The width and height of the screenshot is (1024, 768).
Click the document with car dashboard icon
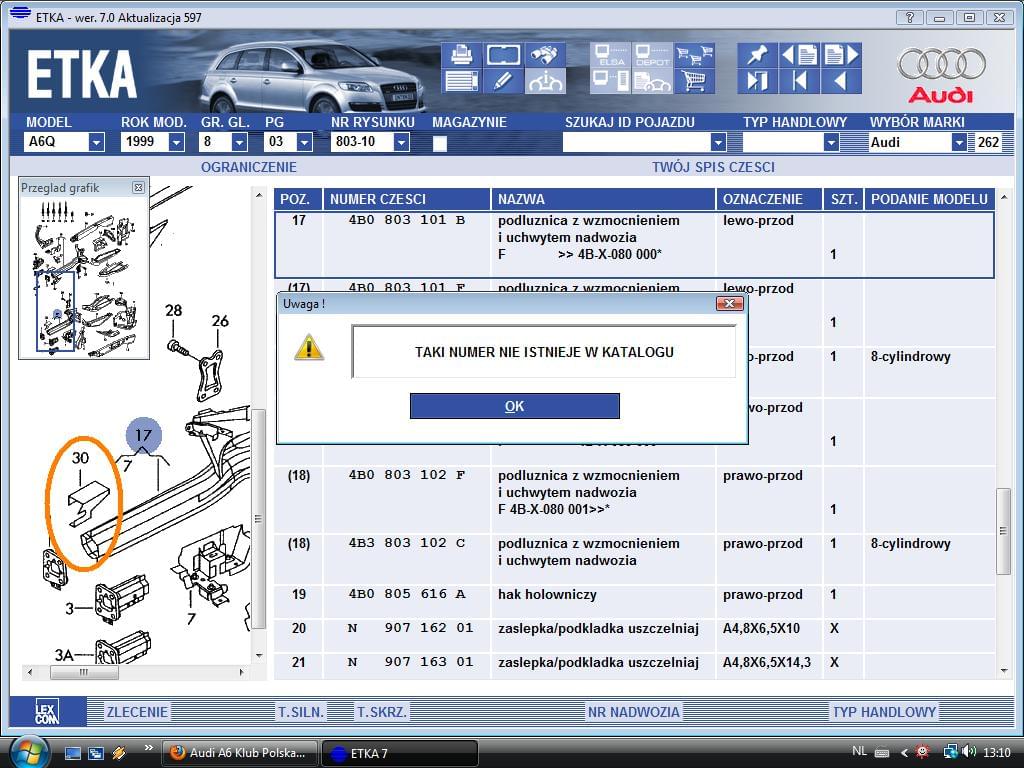click(x=652, y=81)
